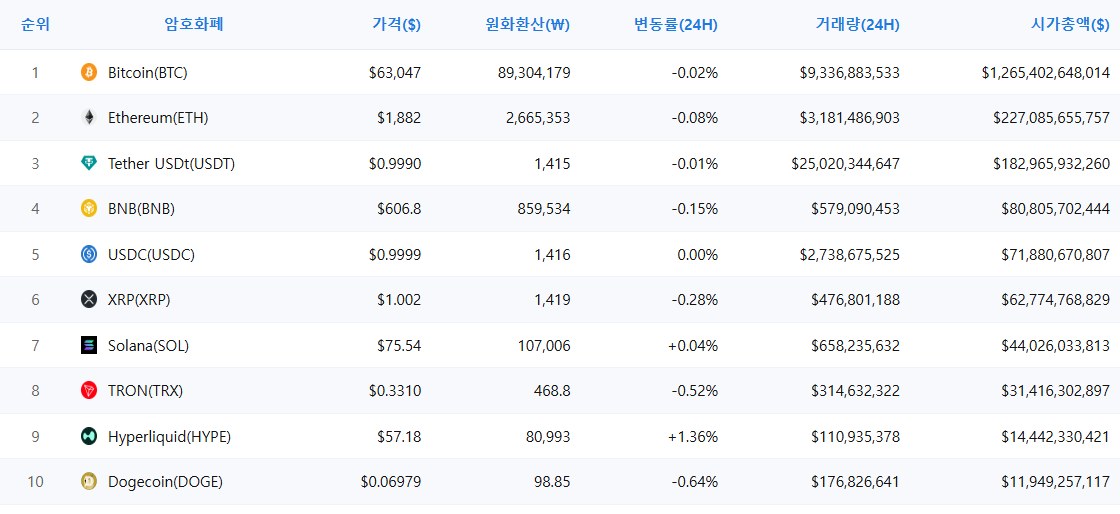This screenshot has height=514, width=1120.
Task: Click the volume $9,336,883,533
Action: 850,73
